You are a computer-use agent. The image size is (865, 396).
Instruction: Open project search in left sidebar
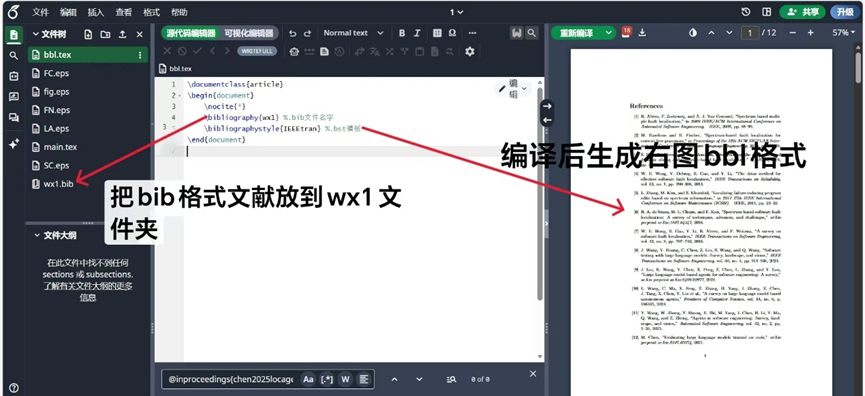[x=14, y=56]
